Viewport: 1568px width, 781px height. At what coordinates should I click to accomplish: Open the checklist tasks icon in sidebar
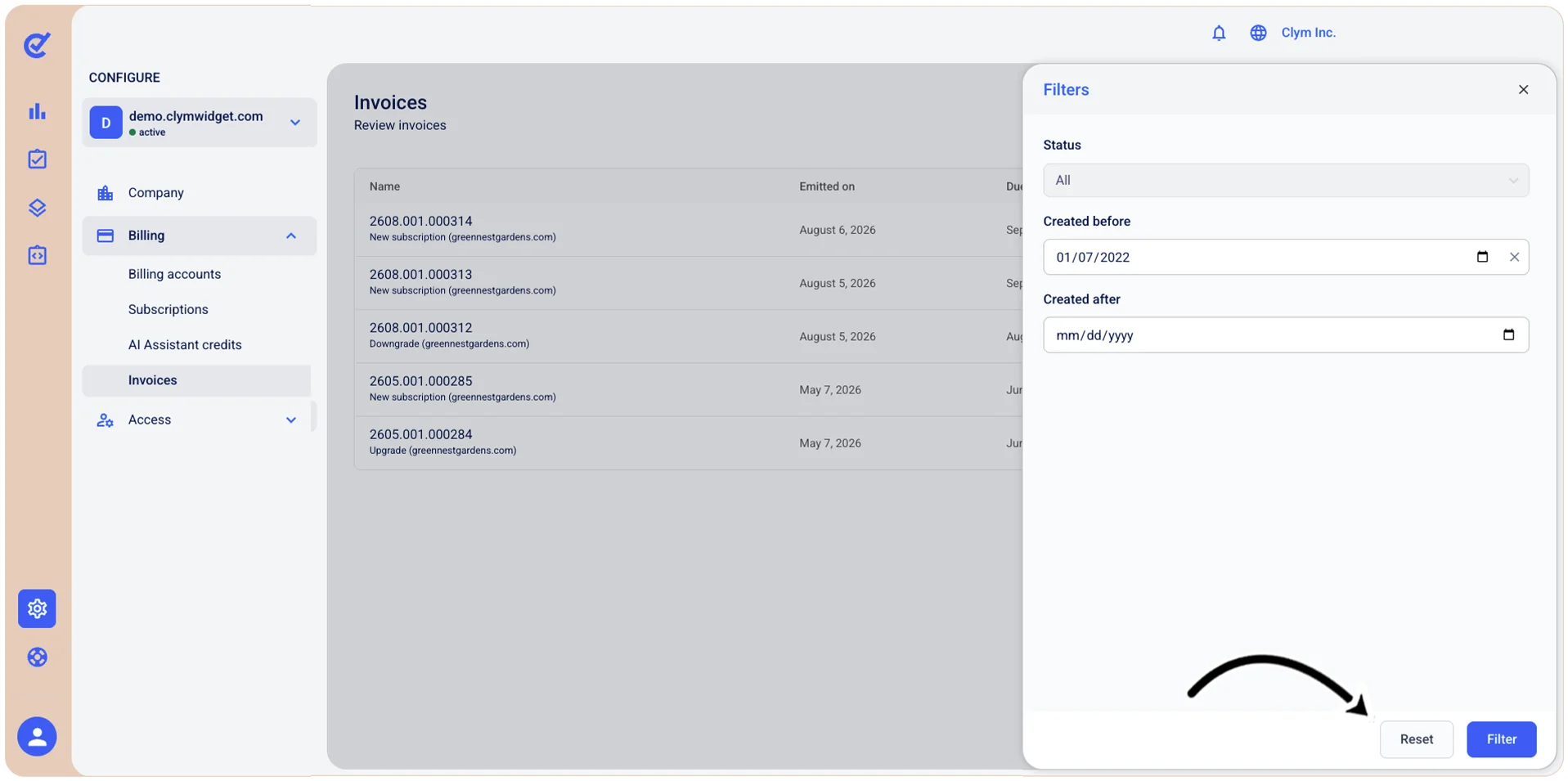coord(37,159)
